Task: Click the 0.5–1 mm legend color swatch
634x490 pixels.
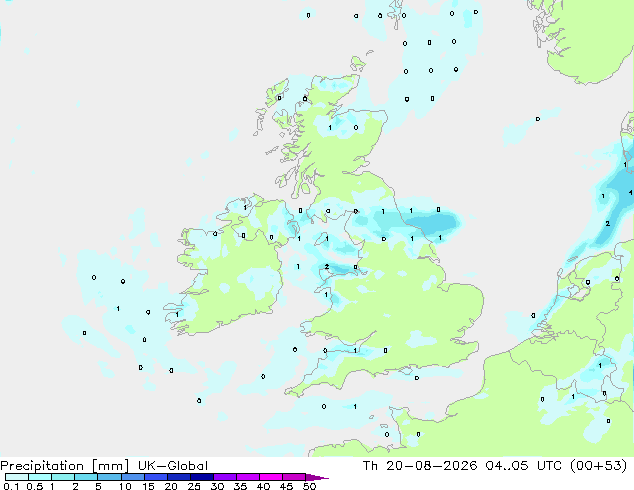Action: point(40,477)
